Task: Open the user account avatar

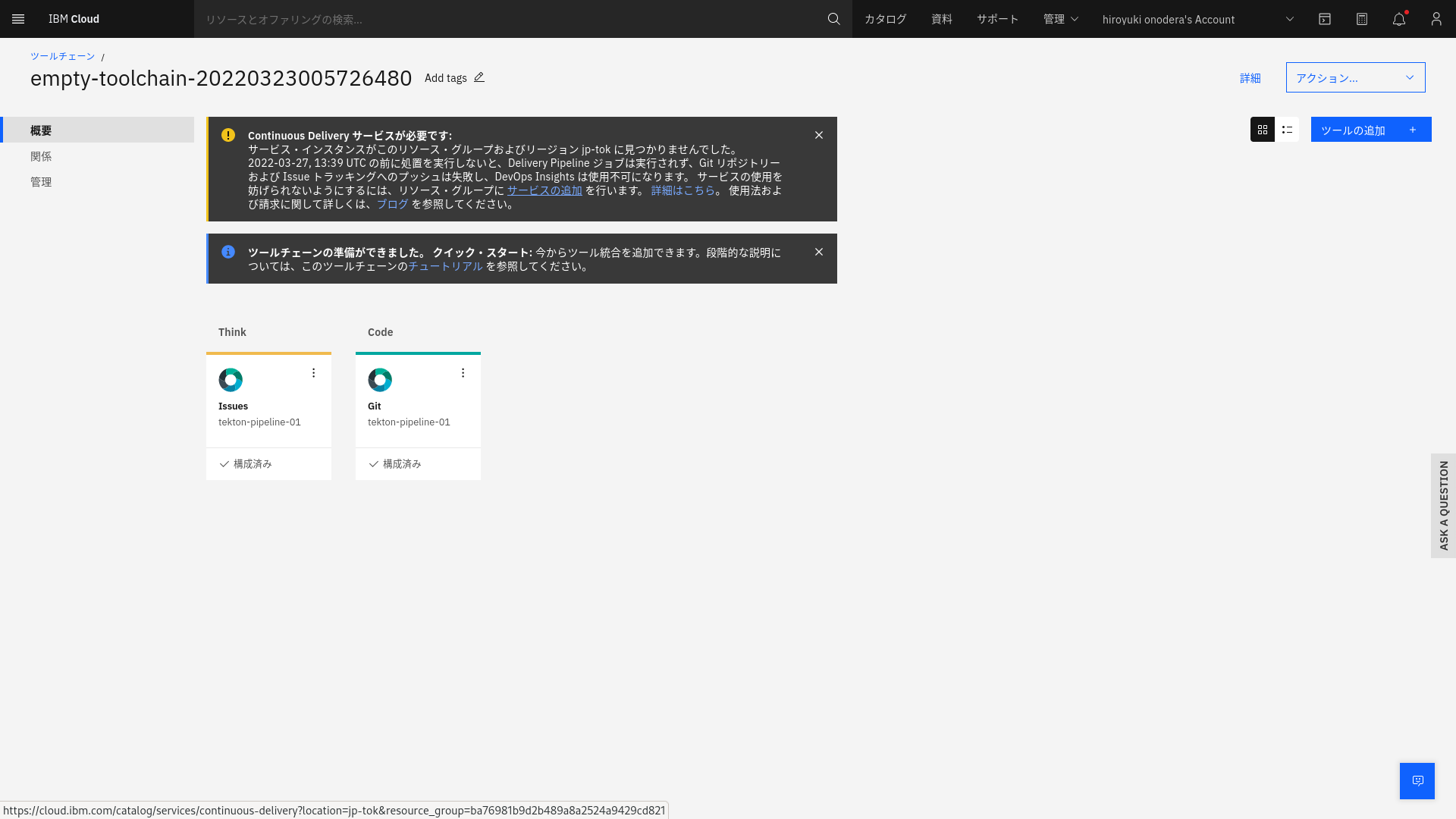Action: point(1436,19)
